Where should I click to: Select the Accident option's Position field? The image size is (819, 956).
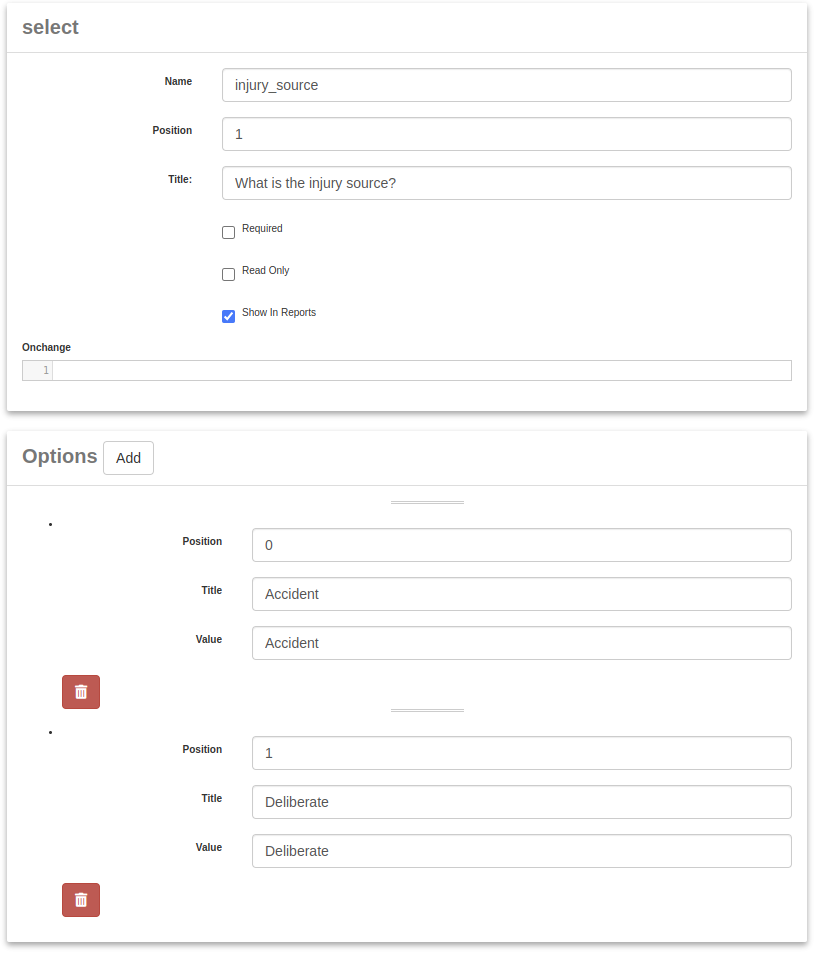pyautogui.click(x=521, y=545)
